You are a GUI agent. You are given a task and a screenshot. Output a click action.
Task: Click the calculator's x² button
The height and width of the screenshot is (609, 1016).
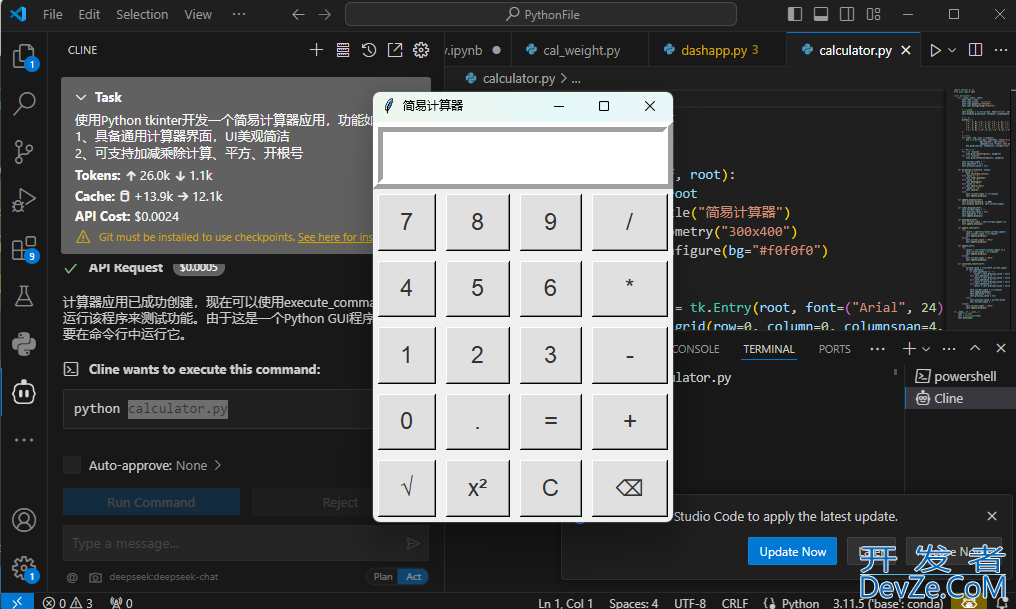(478, 488)
